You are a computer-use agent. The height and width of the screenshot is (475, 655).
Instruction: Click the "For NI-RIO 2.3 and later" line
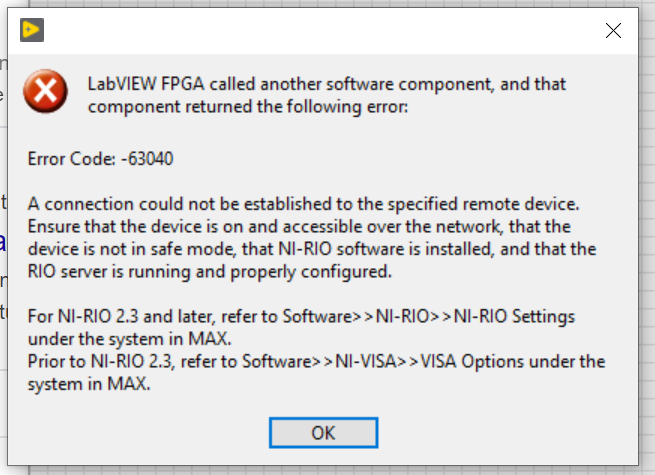tap(301, 316)
